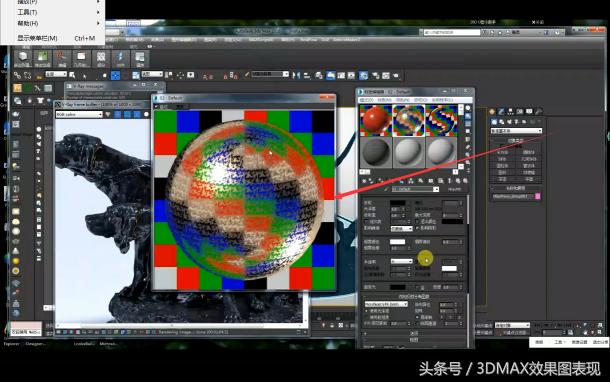Open the second menu in the Material Editor menu bar
Screen dimensions: 610x382
point(384,100)
